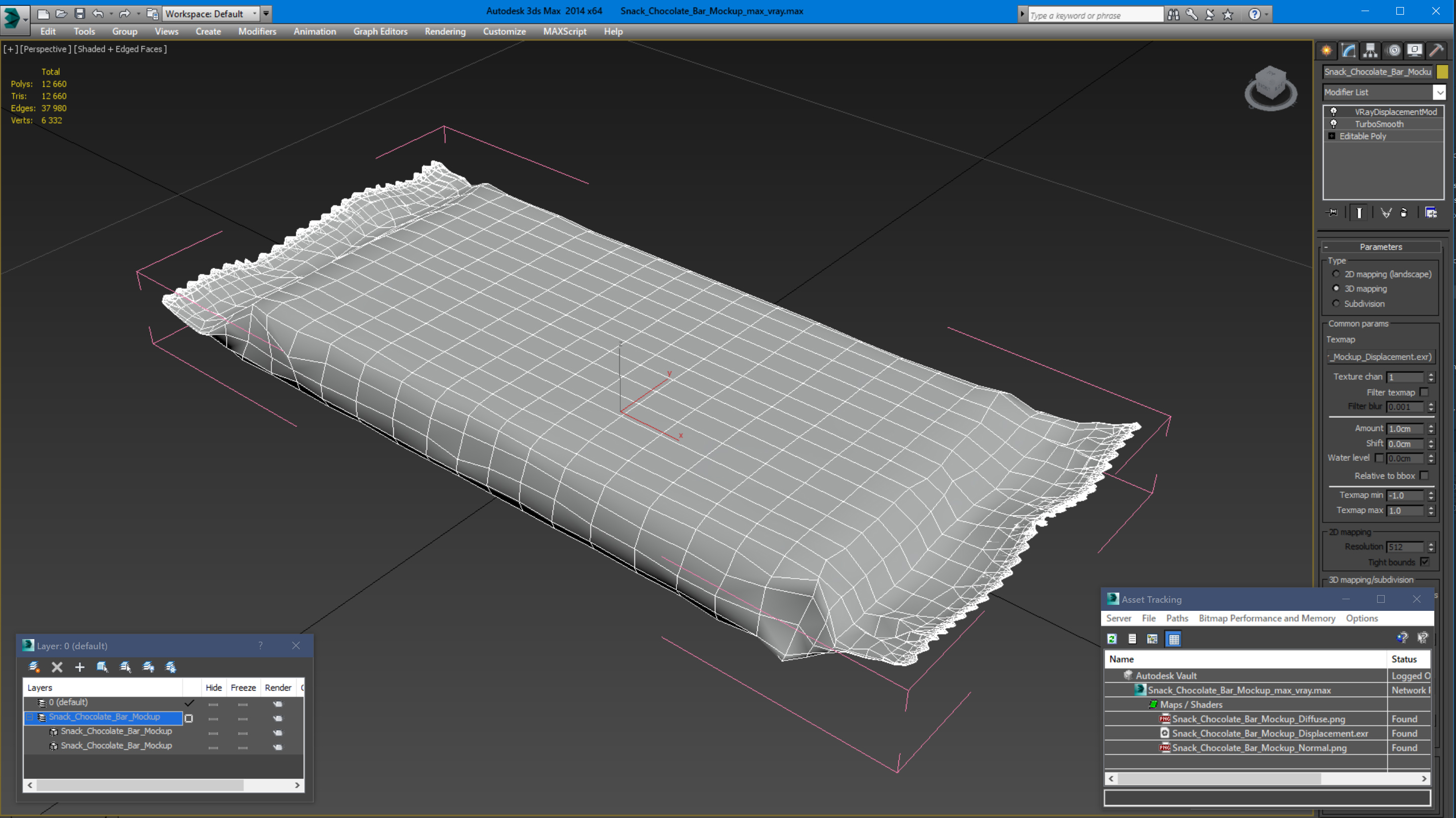
Task: Open Configure Modifier Sets icon
Action: pos(1431,212)
